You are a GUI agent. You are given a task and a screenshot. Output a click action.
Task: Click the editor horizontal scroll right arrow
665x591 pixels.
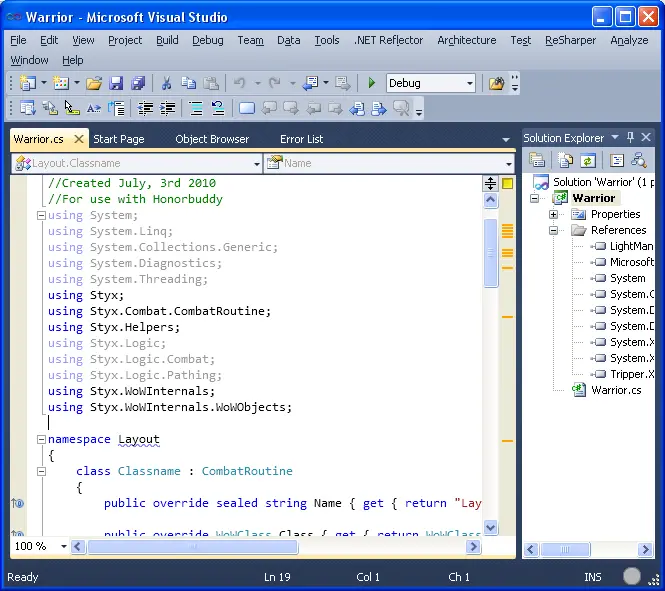473,546
